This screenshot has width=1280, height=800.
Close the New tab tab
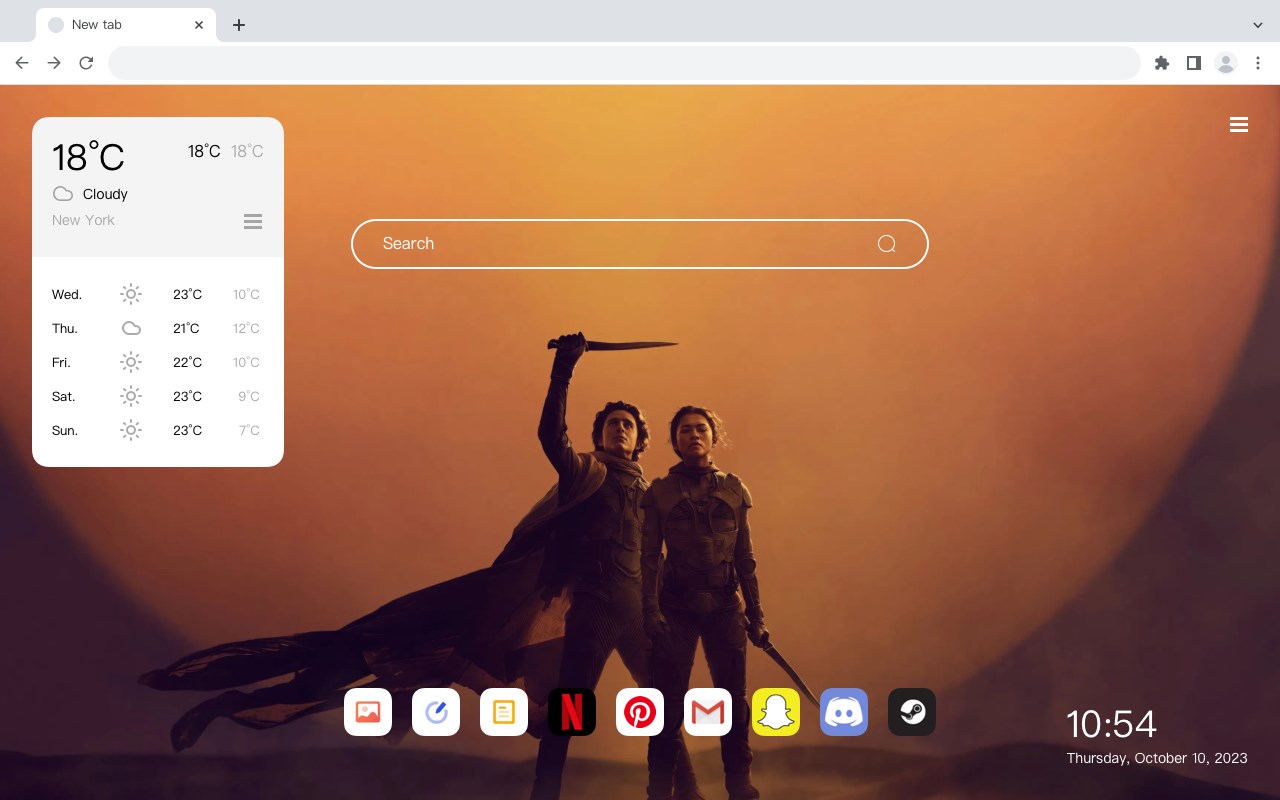click(x=199, y=25)
